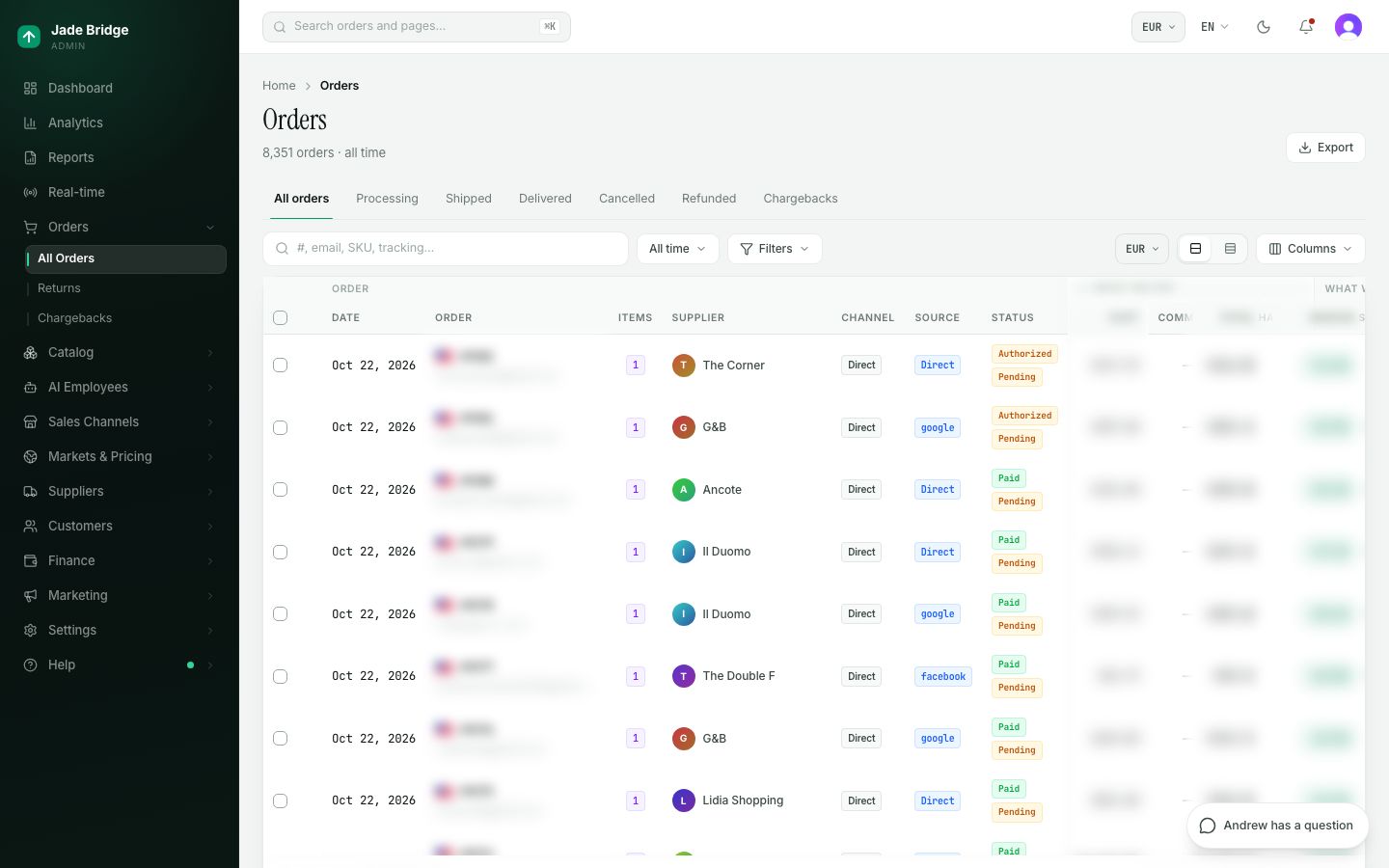Click the Export button
This screenshot has height=868, width=1389.
click(1325, 148)
